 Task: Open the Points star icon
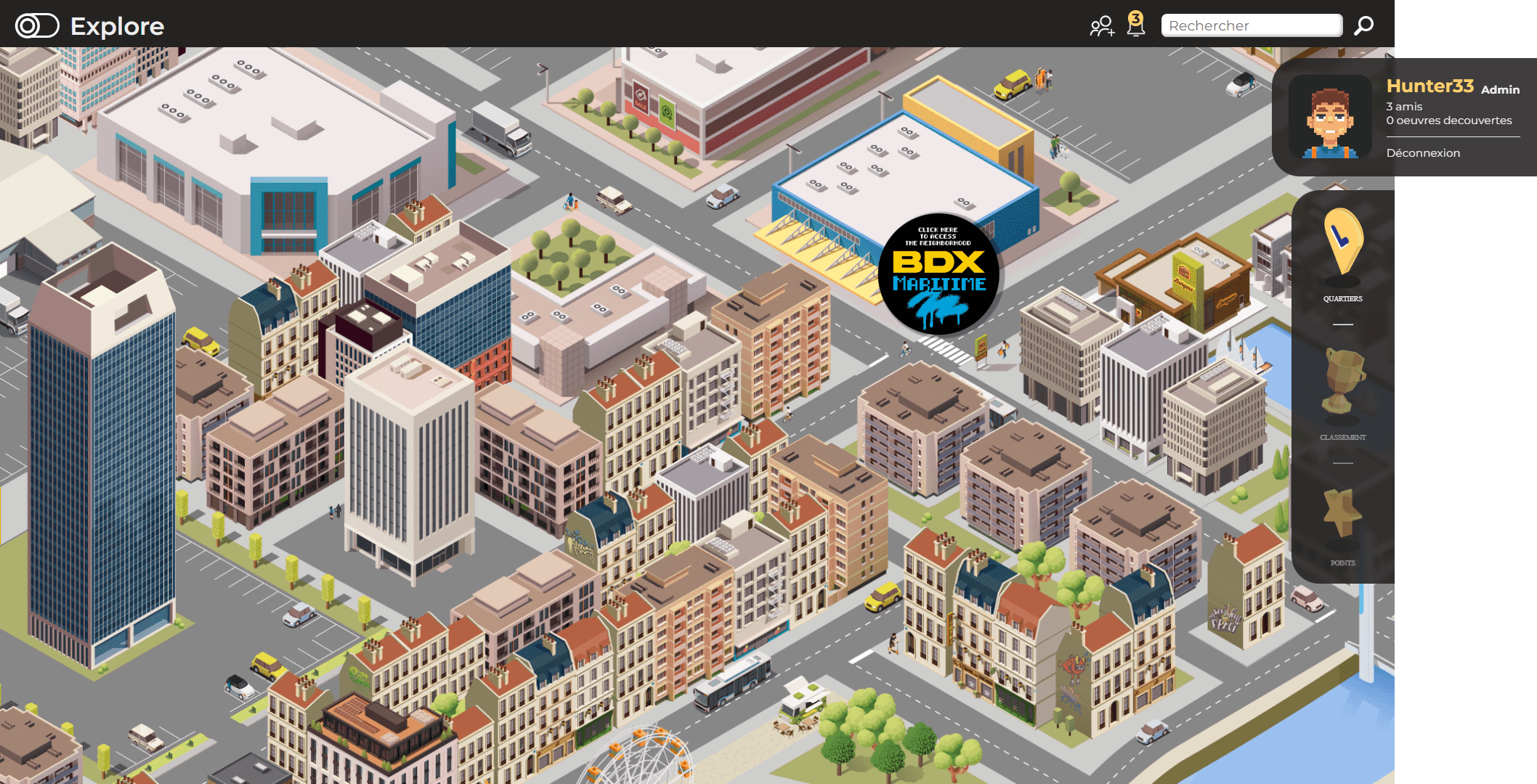coord(1342,514)
